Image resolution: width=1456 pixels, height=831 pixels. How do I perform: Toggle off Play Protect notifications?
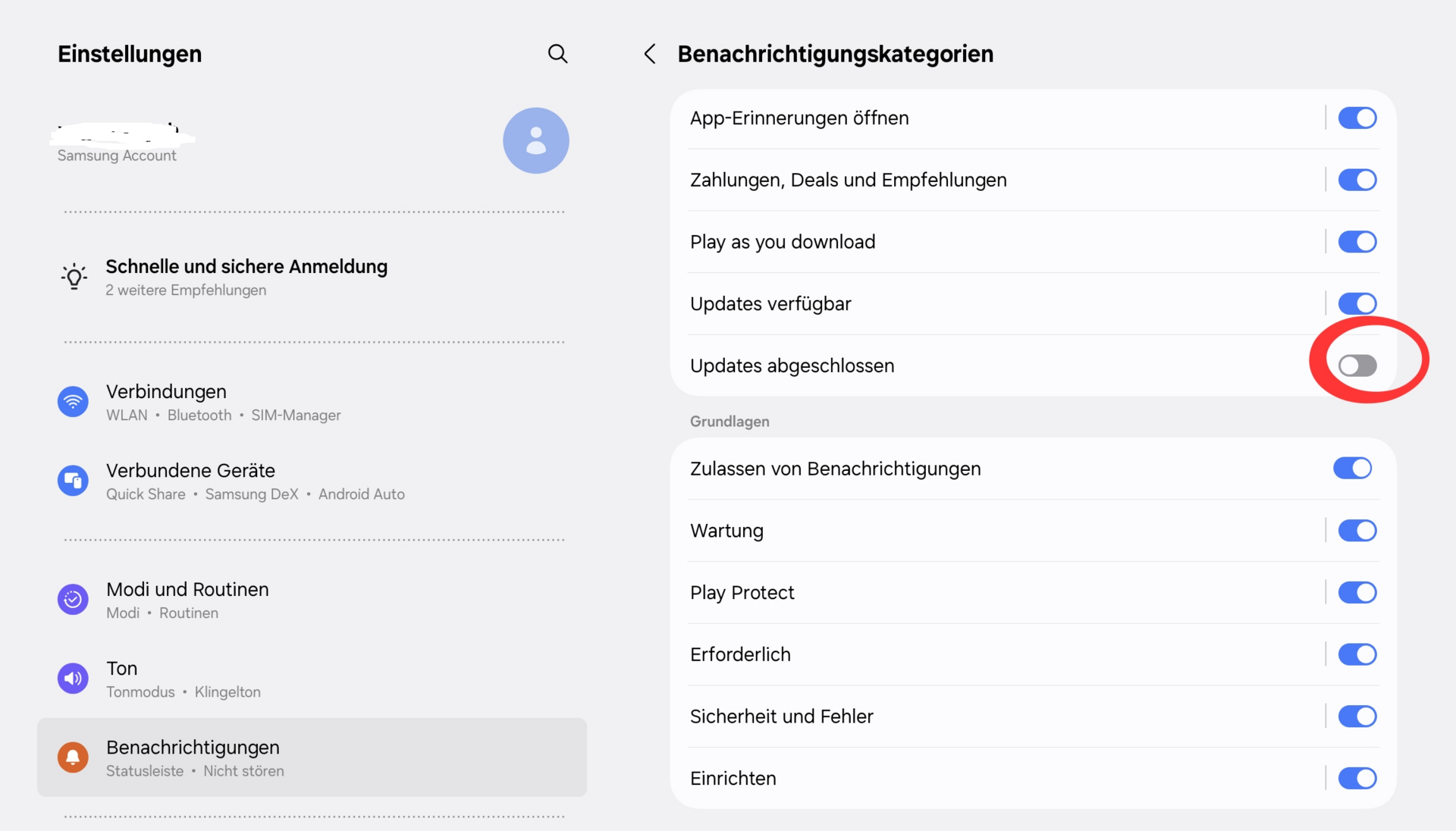1357,593
